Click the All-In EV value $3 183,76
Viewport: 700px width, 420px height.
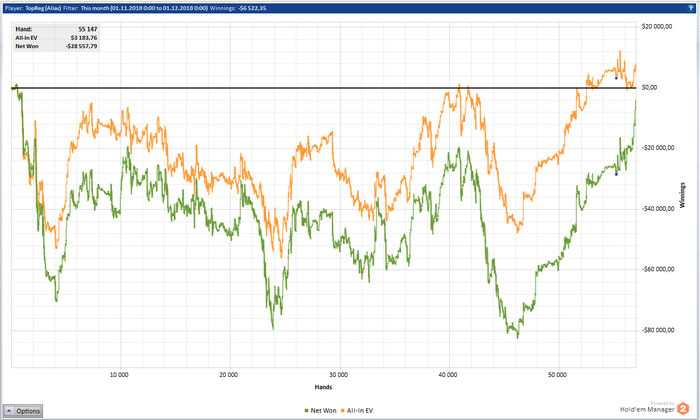(x=83, y=37)
